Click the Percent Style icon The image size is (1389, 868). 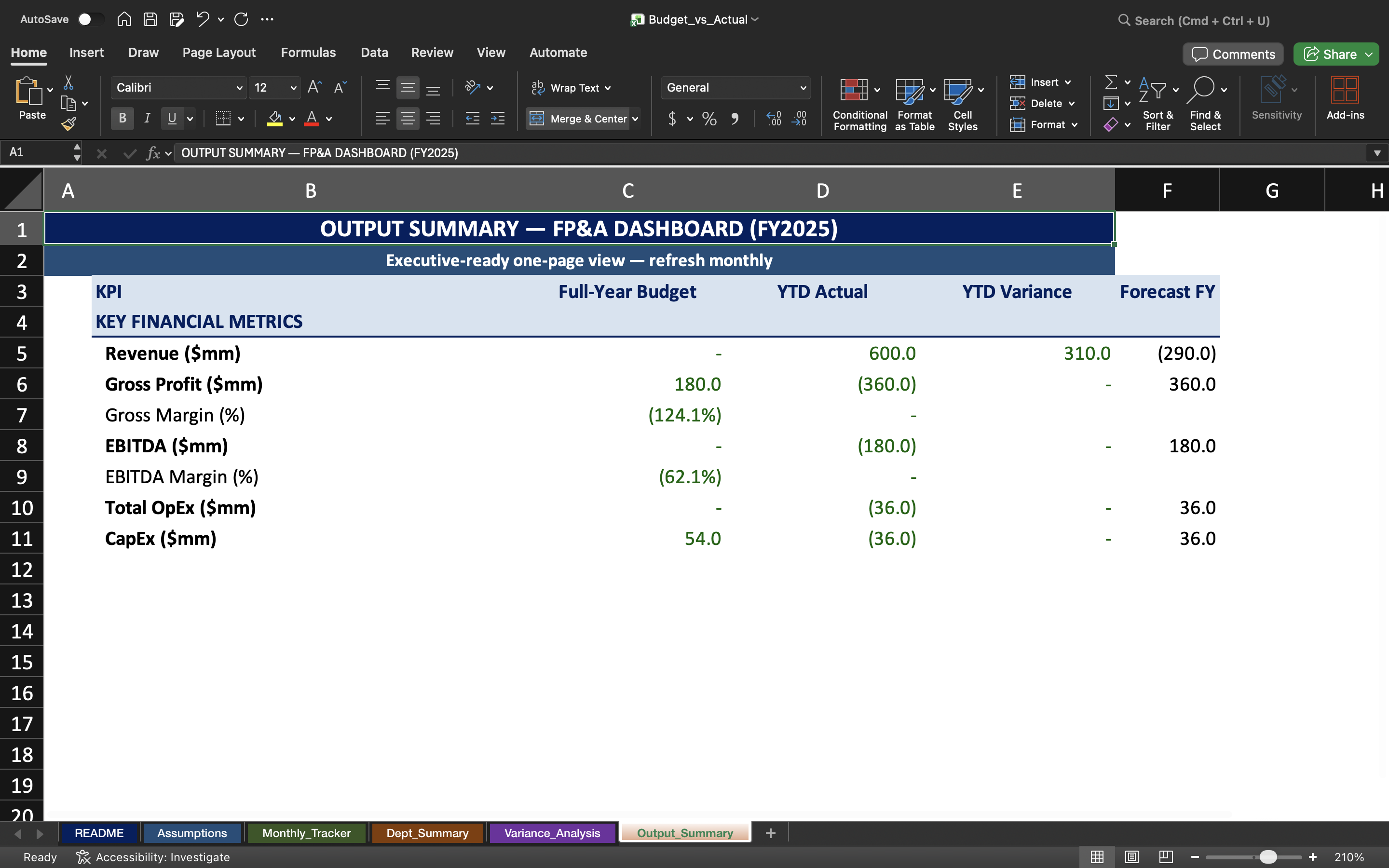click(709, 119)
